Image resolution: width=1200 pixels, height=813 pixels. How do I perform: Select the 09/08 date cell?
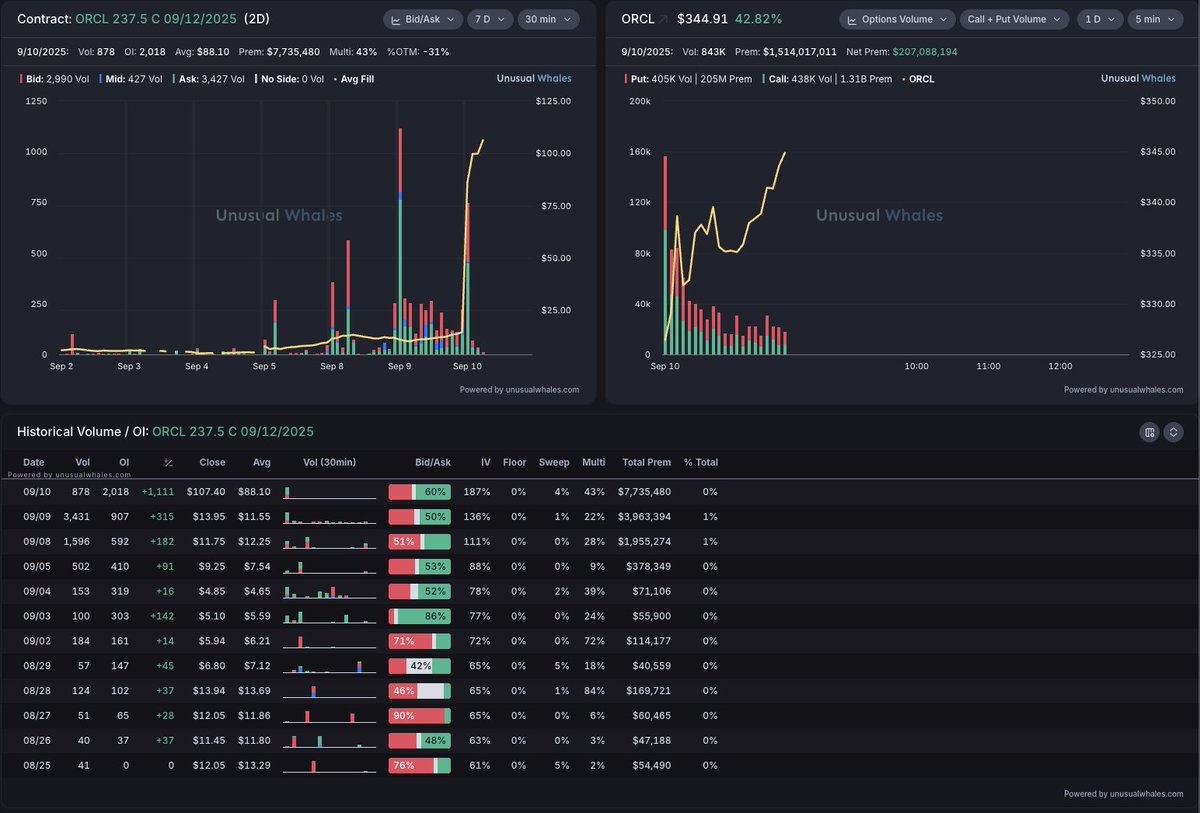click(34, 542)
